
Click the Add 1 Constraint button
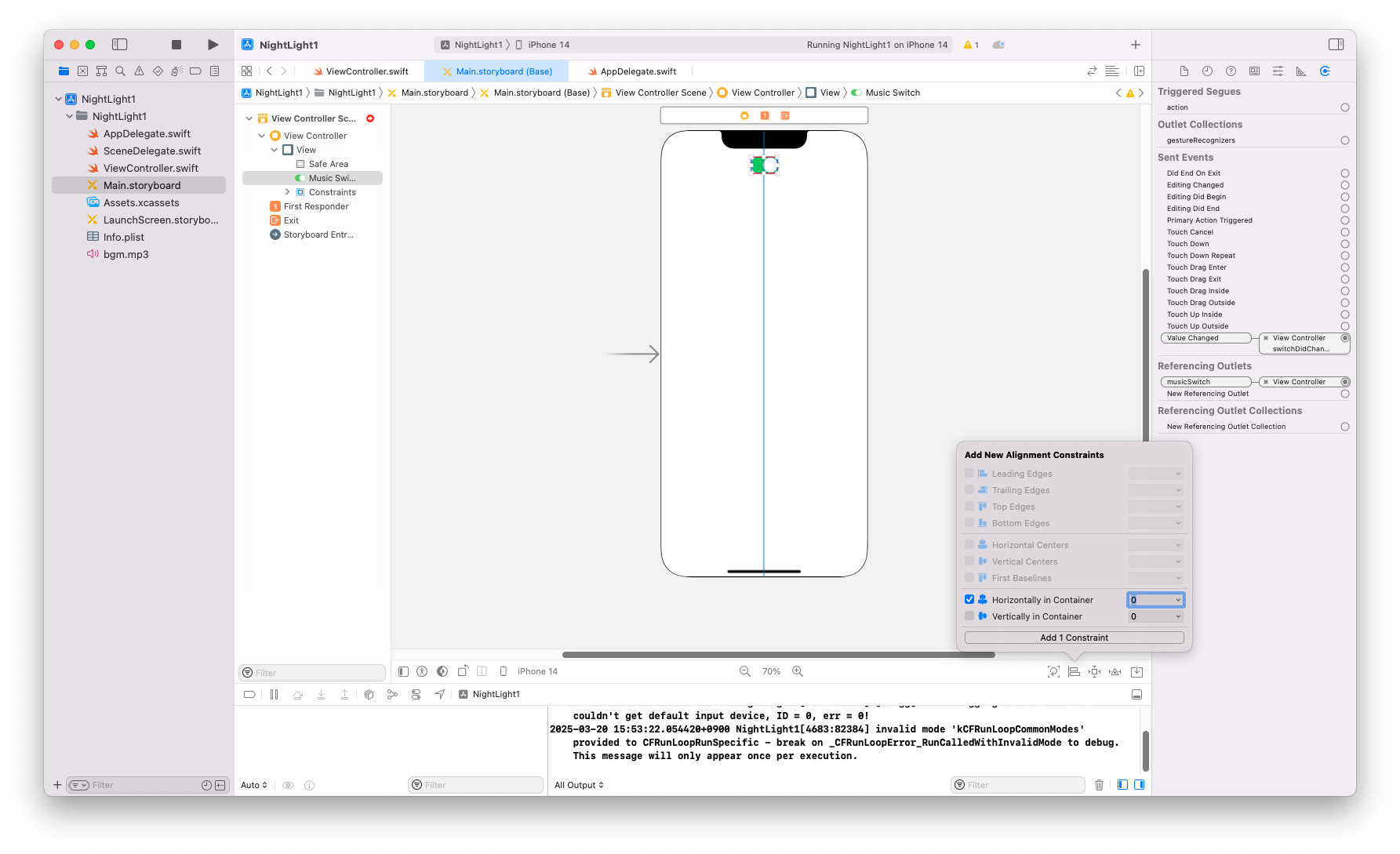[x=1074, y=638]
